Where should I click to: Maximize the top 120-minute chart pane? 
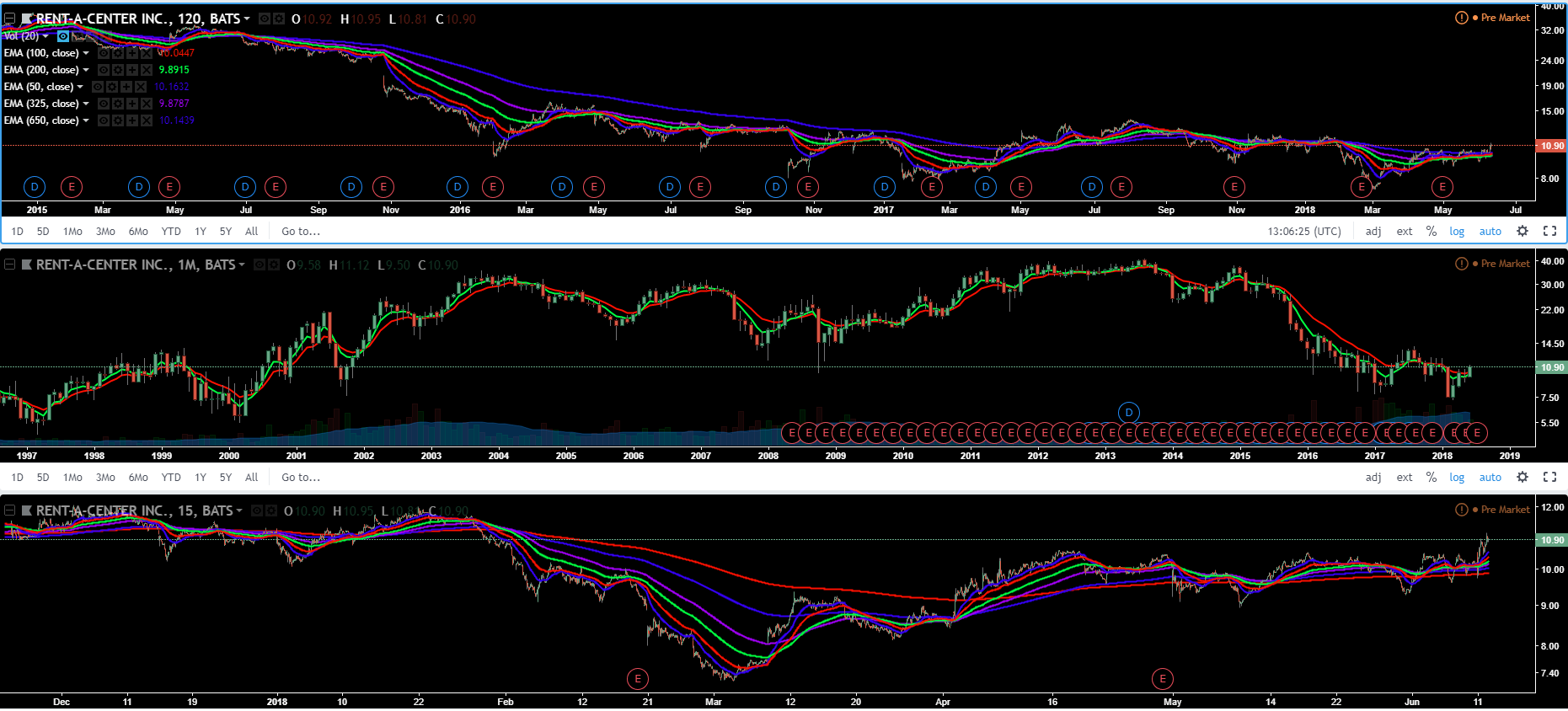click(1549, 231)
